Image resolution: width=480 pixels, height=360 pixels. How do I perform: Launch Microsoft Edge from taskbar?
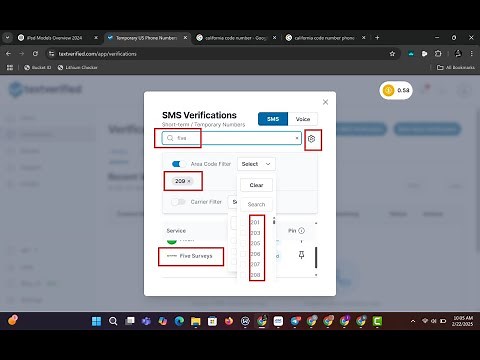coord(179,321)
